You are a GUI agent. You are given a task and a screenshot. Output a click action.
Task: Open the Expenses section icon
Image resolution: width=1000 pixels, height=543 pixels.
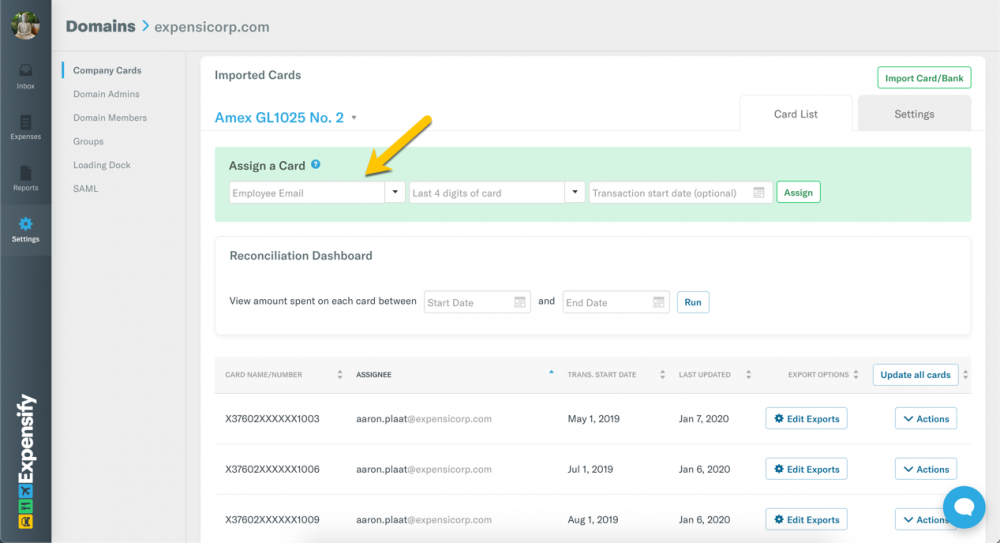pos(26,127)
